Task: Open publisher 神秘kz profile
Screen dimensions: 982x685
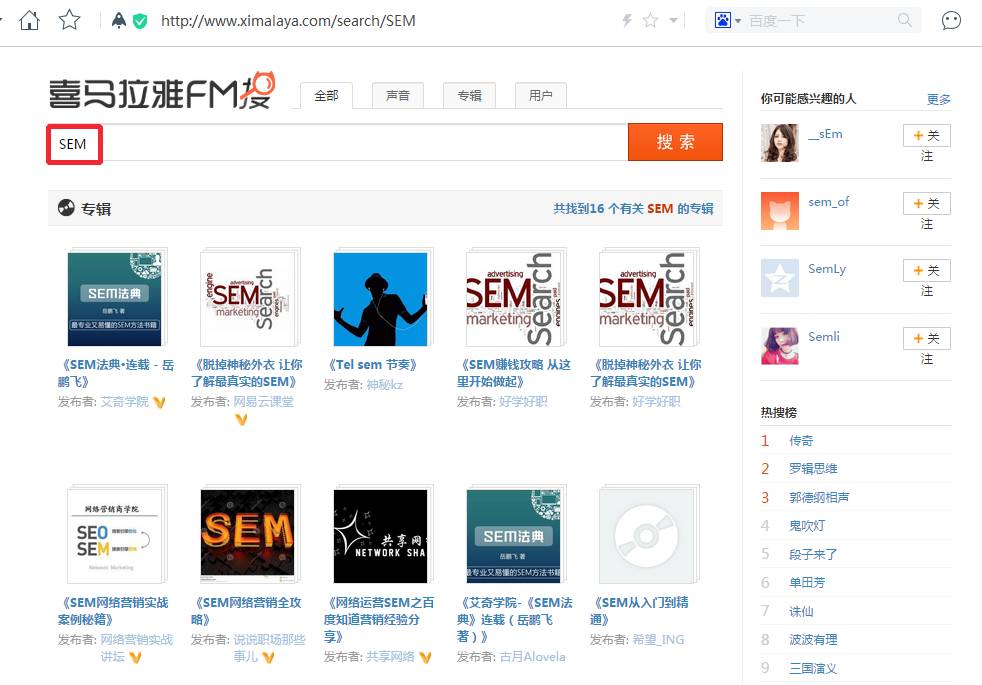Action: tap(385, 385)
